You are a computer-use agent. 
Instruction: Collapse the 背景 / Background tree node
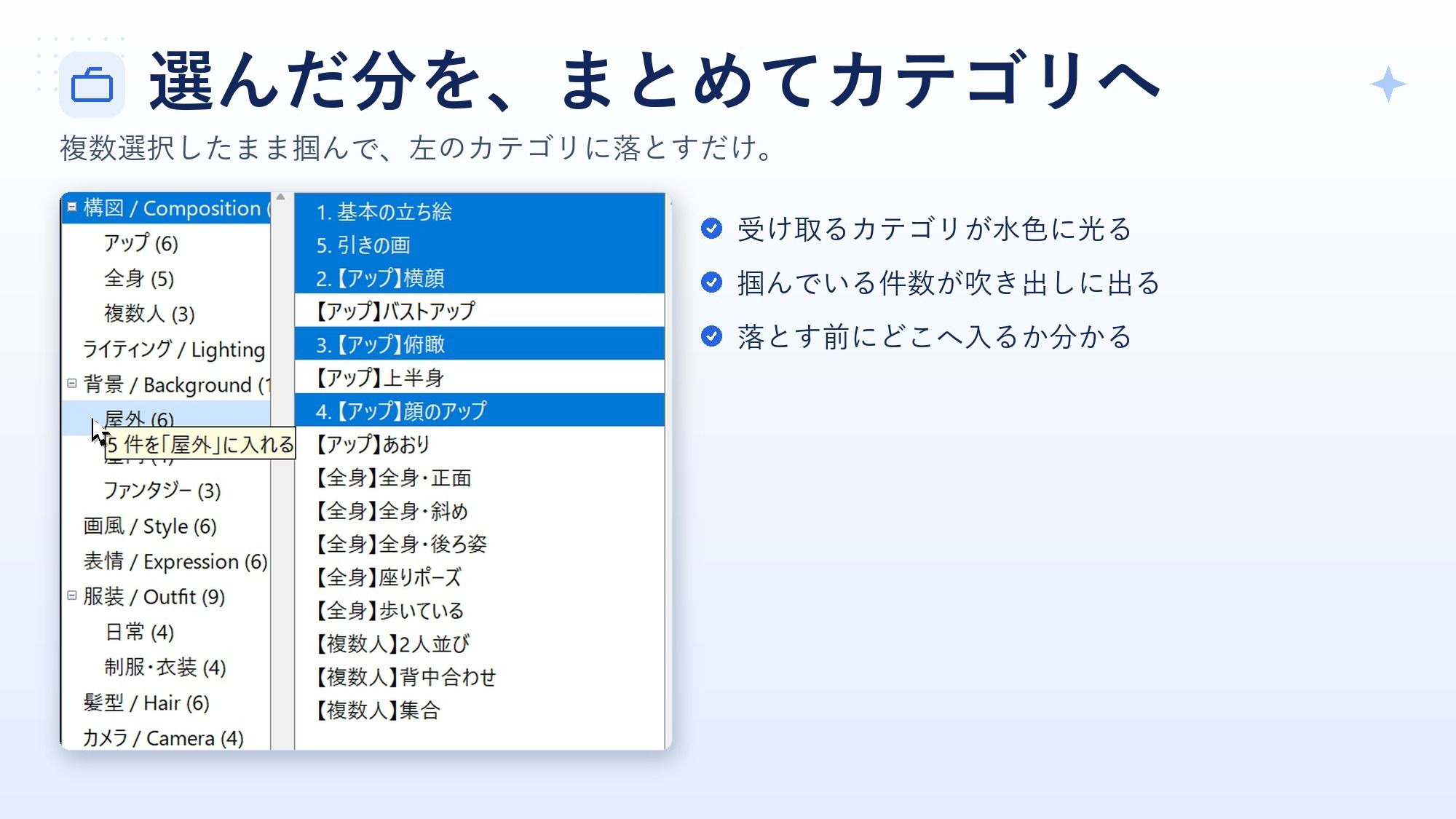pyautogui.click(x=72, y=384)
